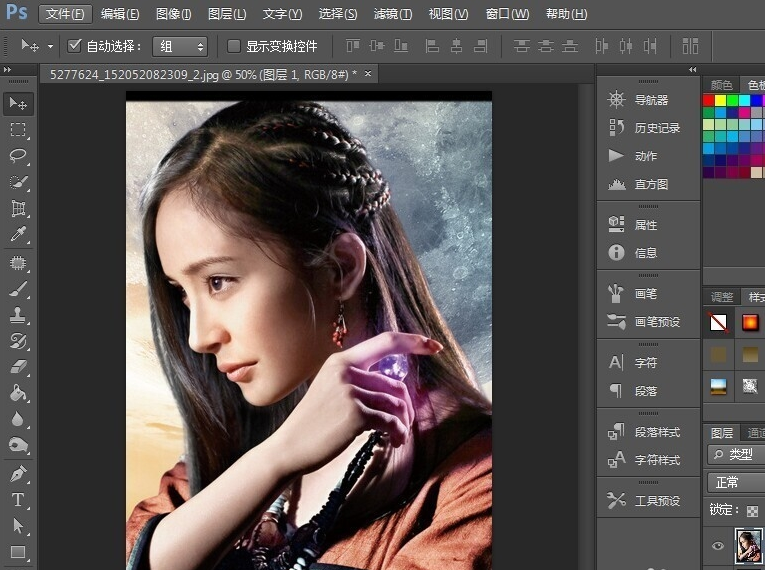Select the Pen tool
Viewport: 765px width, 570px height.
tap(18, 473)
